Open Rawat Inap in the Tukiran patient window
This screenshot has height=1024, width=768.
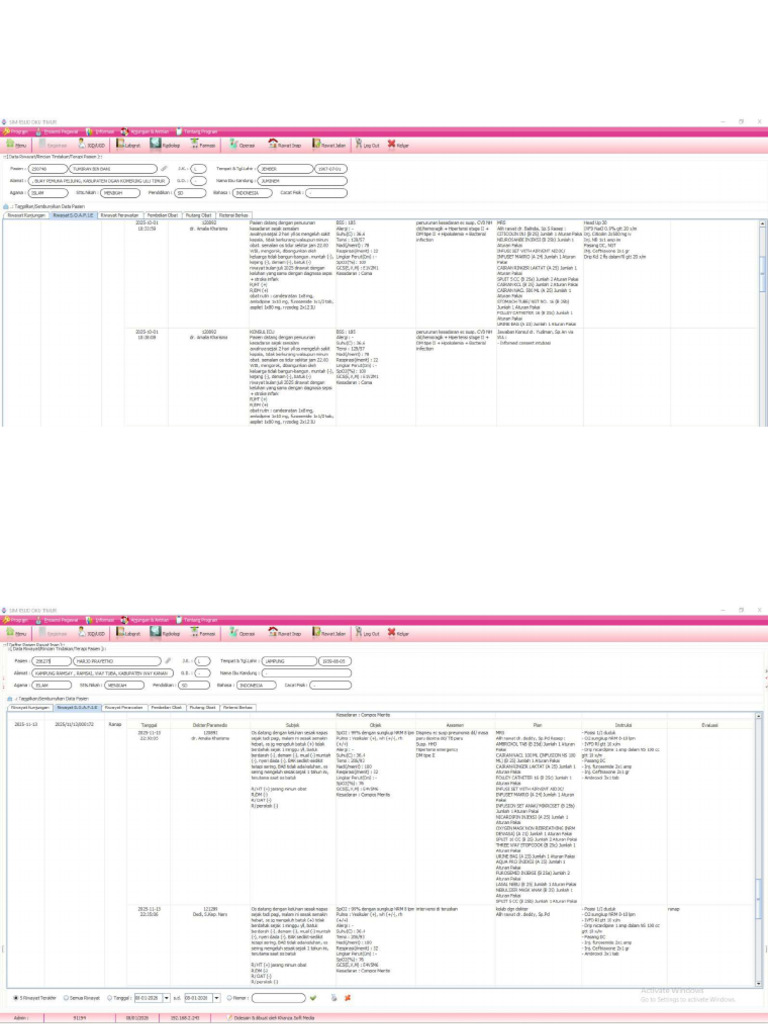pos(285,145)
